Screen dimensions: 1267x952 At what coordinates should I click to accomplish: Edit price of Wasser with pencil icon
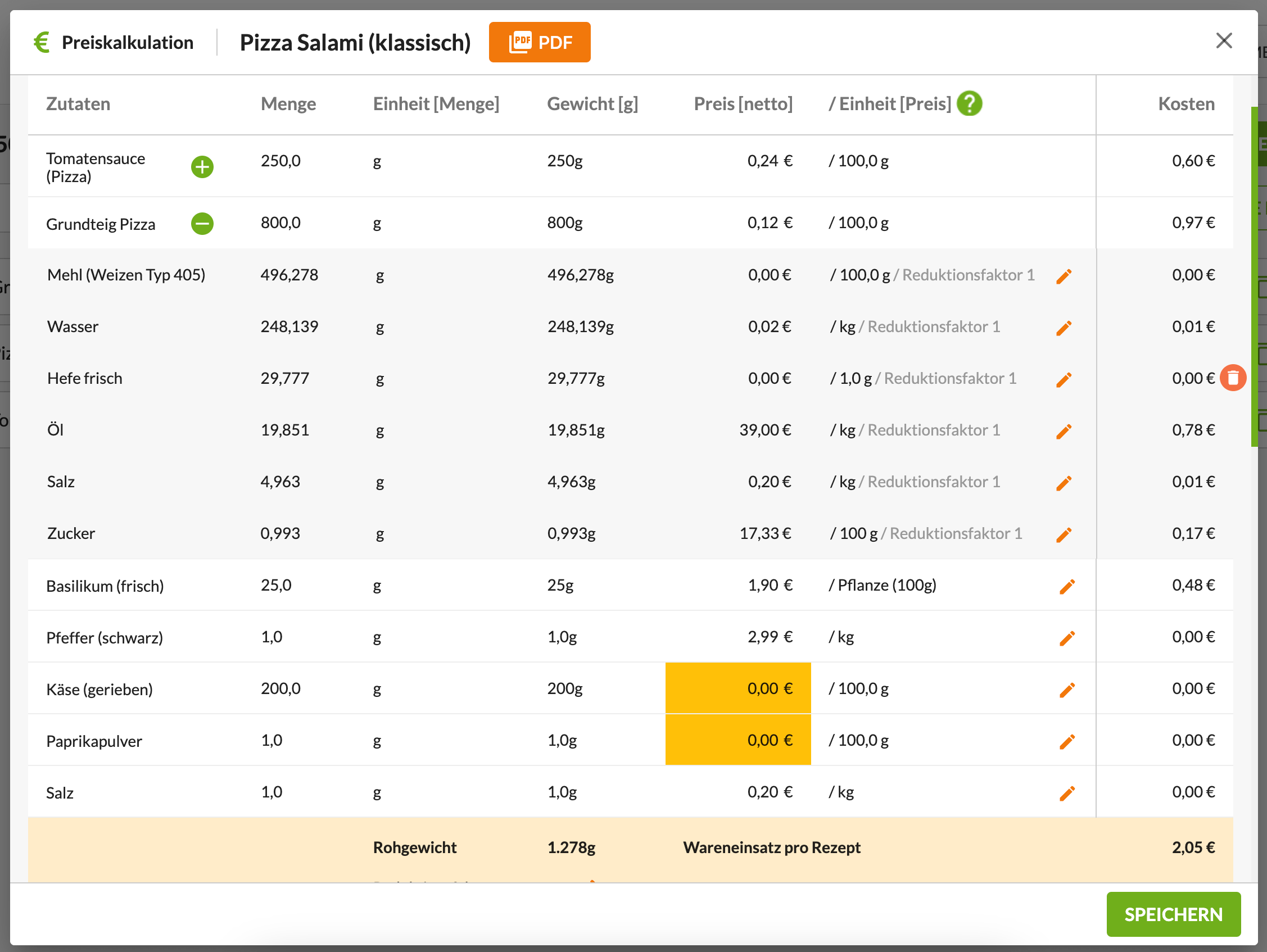1064,328
